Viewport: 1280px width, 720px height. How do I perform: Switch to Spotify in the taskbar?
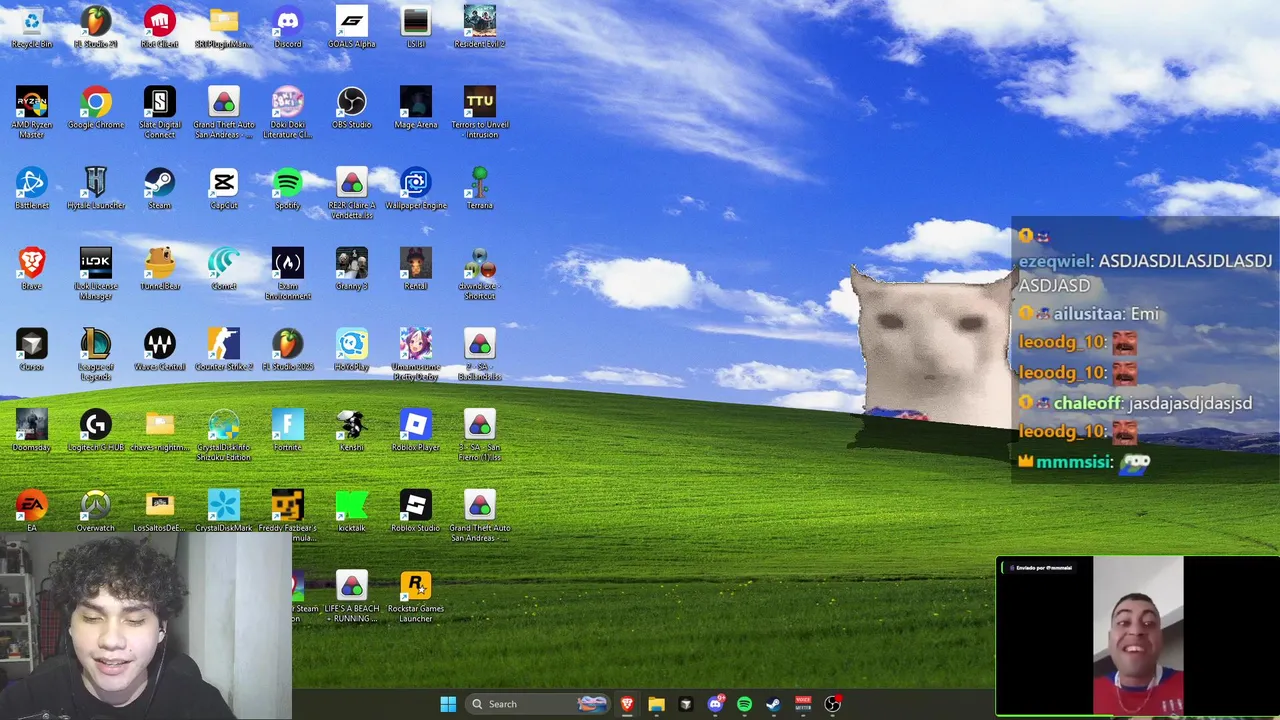[x=744, y=704]
